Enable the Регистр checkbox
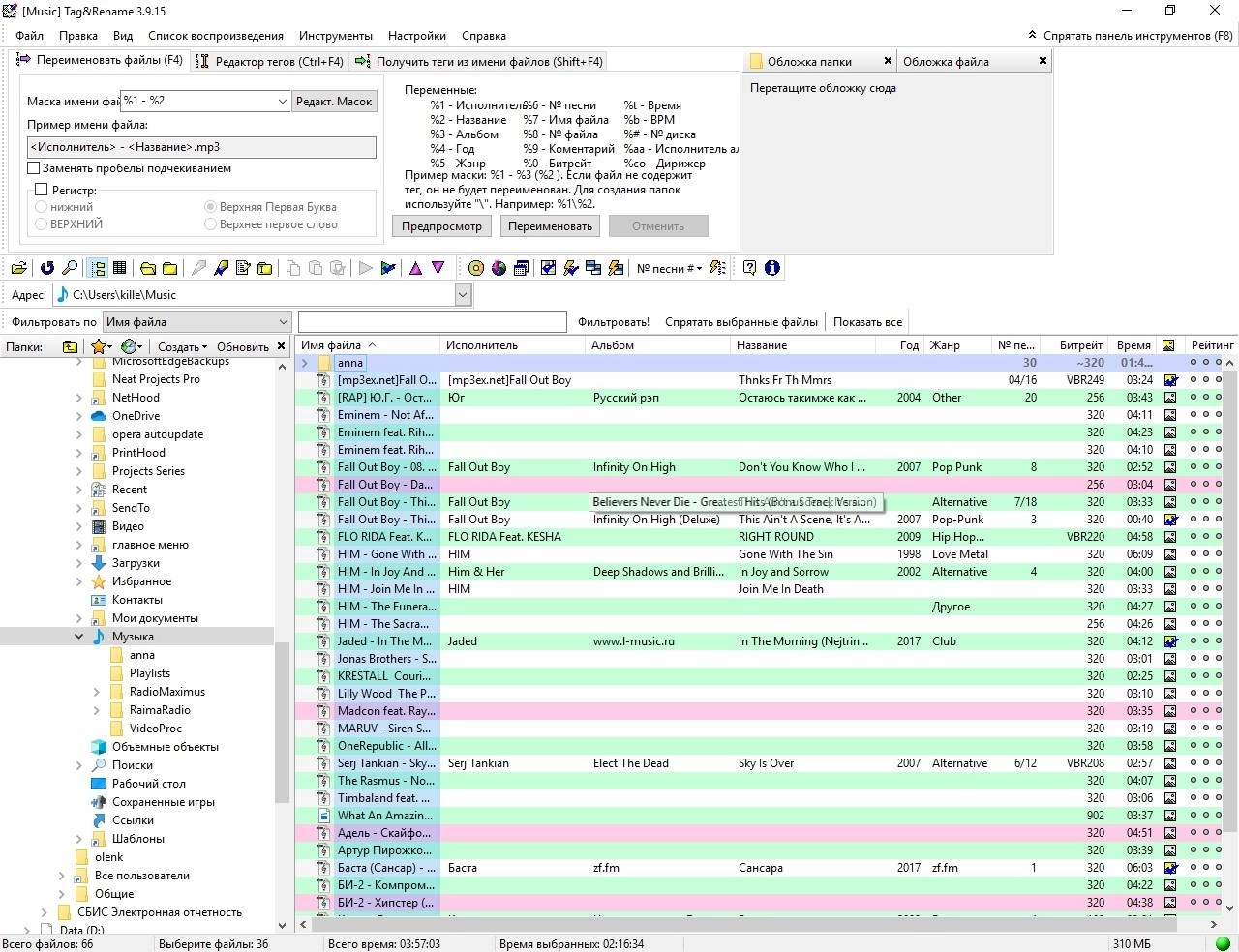The width and height of the screenshot is (1239, 952). pyautogui.click(x=42, y=190)
